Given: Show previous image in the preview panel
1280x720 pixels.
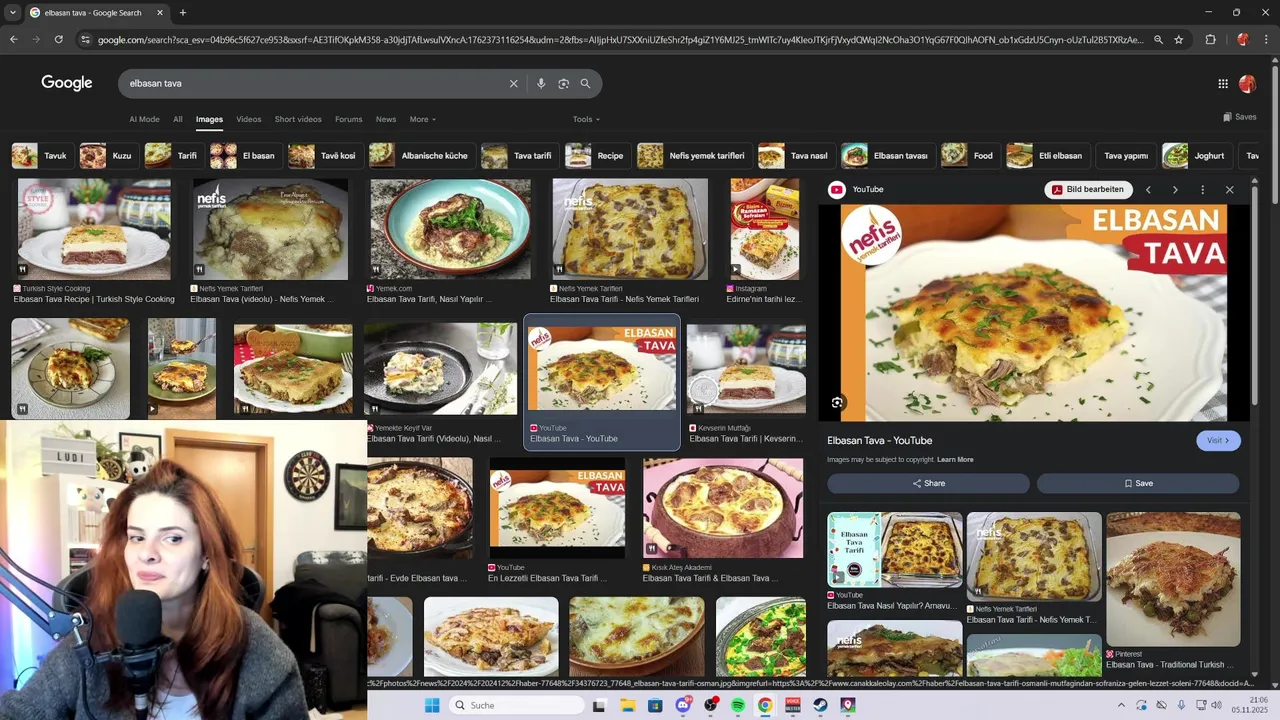Looking at the screenshot, I should click(1148, 190).
